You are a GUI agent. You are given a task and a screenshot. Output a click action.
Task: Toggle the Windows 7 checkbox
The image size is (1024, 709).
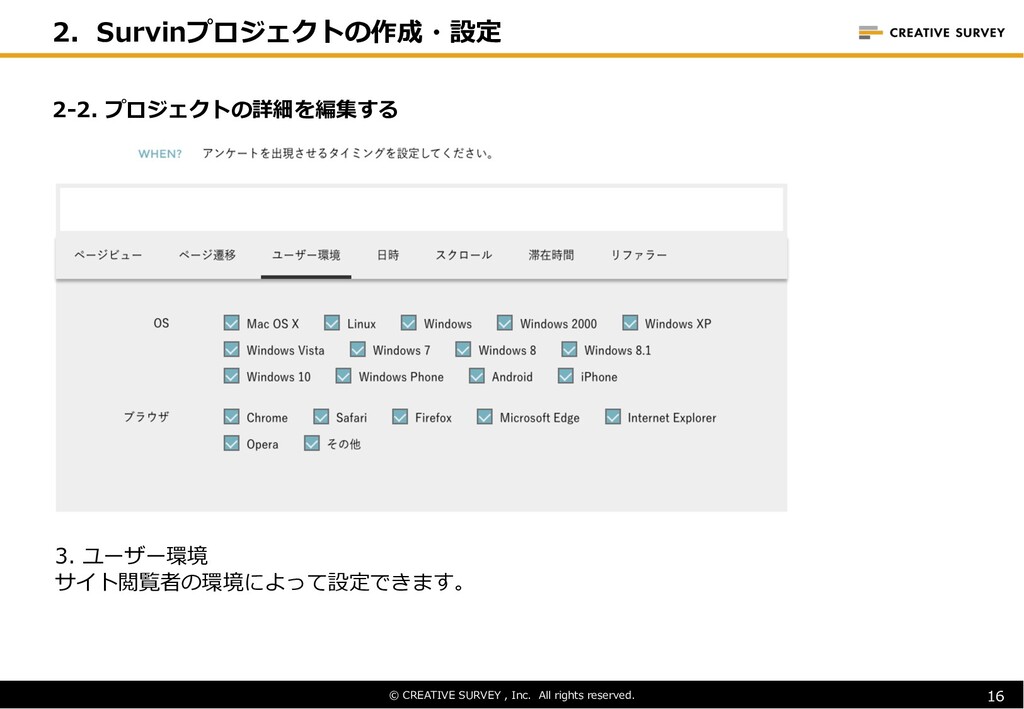[x=357, y=350]
